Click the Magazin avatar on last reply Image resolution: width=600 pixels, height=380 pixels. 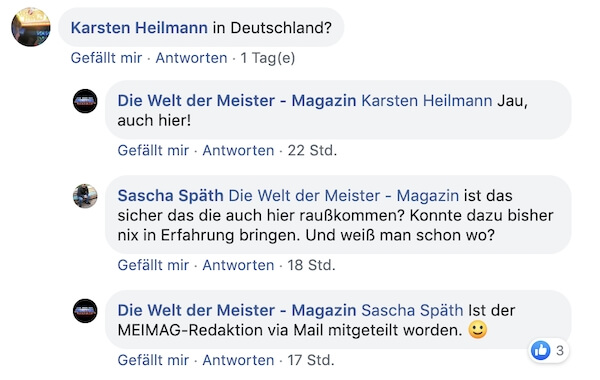click(x=85, y=311)
